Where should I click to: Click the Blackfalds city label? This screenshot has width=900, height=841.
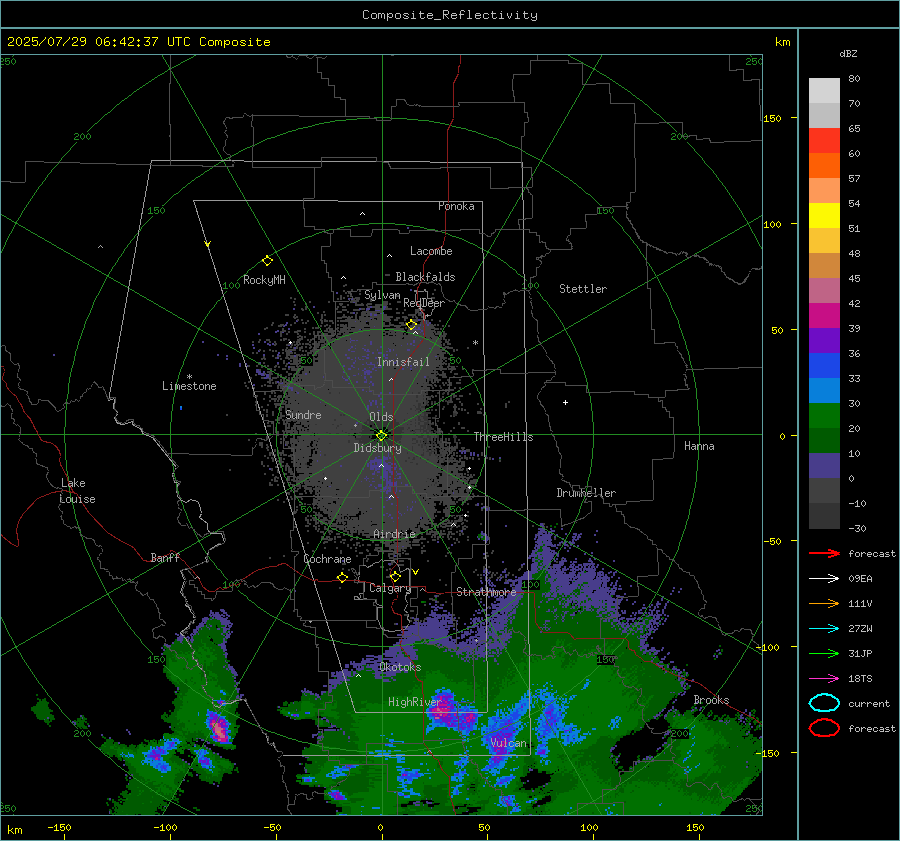(425, 277)
